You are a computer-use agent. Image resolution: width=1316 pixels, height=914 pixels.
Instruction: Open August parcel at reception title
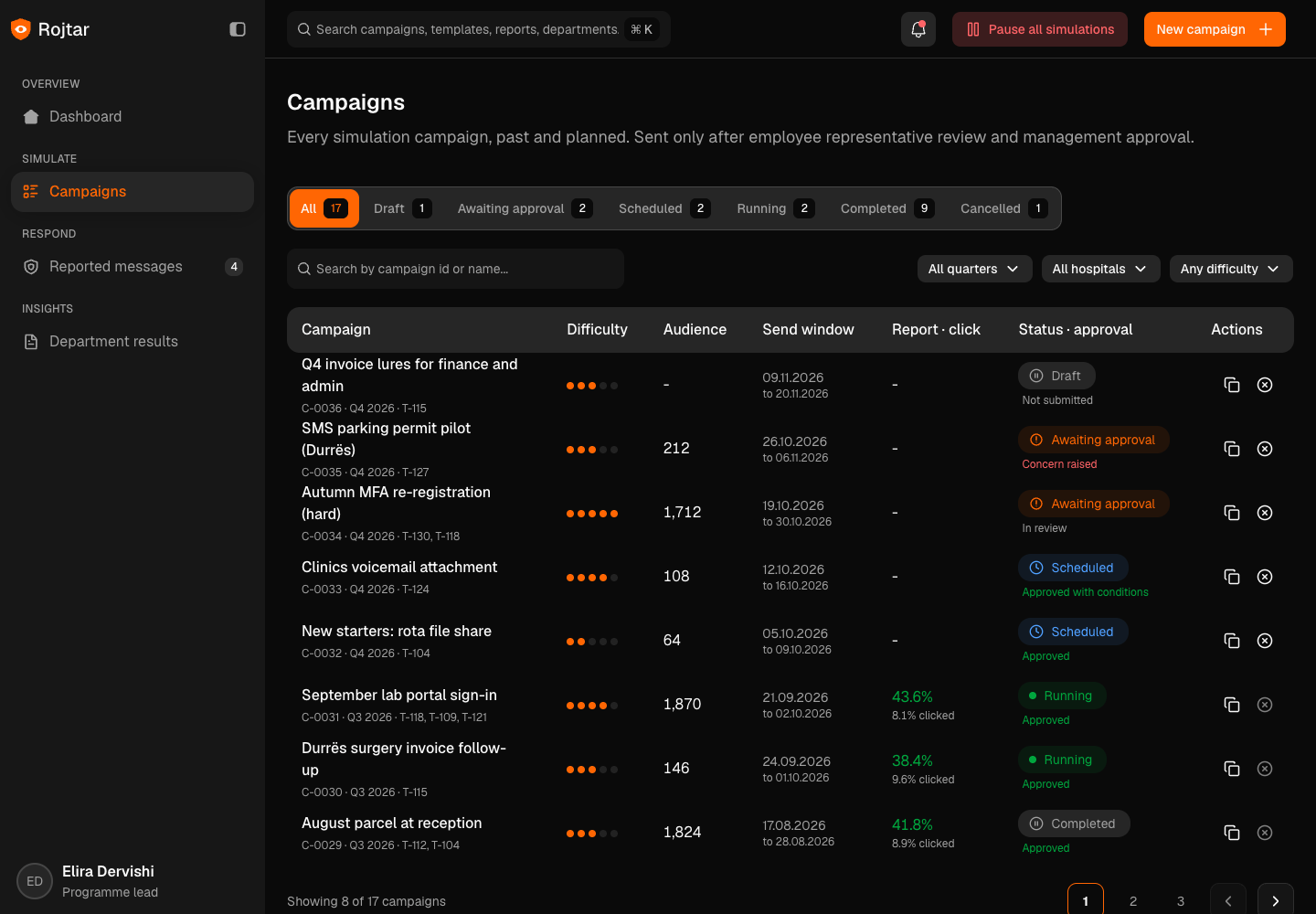(x=392, y=824)
